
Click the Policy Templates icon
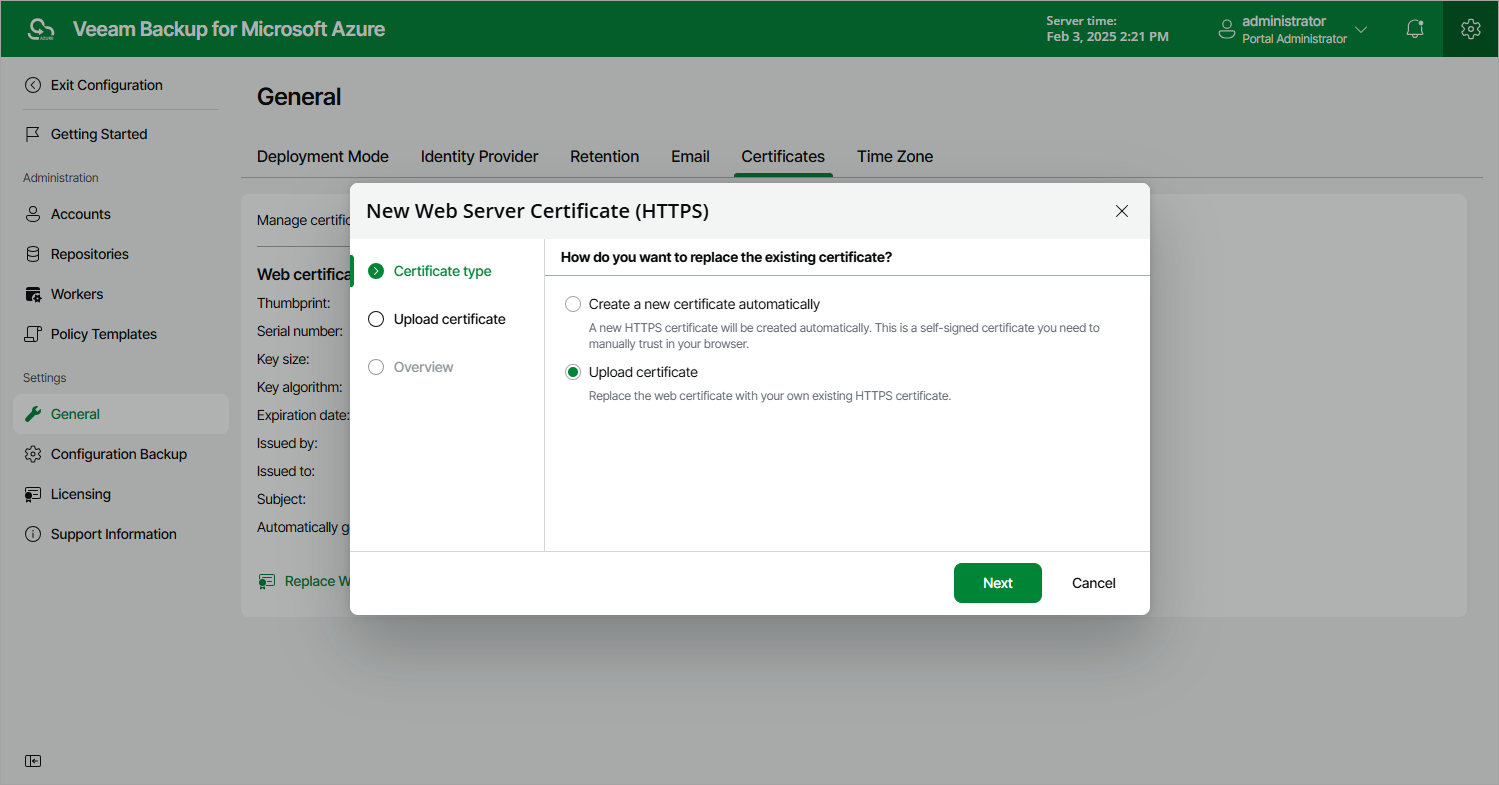pyautogui.click(x=33, y=334)
